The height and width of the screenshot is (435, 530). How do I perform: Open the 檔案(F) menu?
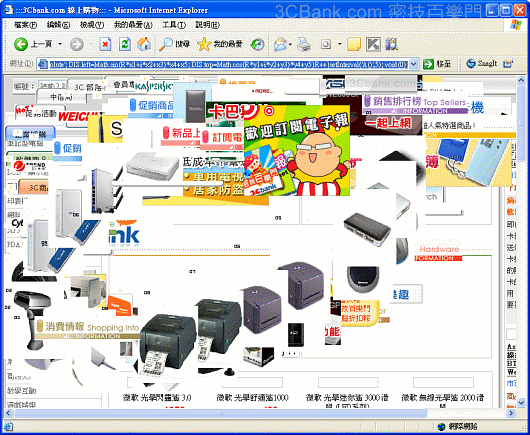pyautogui.click(x=25, y=25)
